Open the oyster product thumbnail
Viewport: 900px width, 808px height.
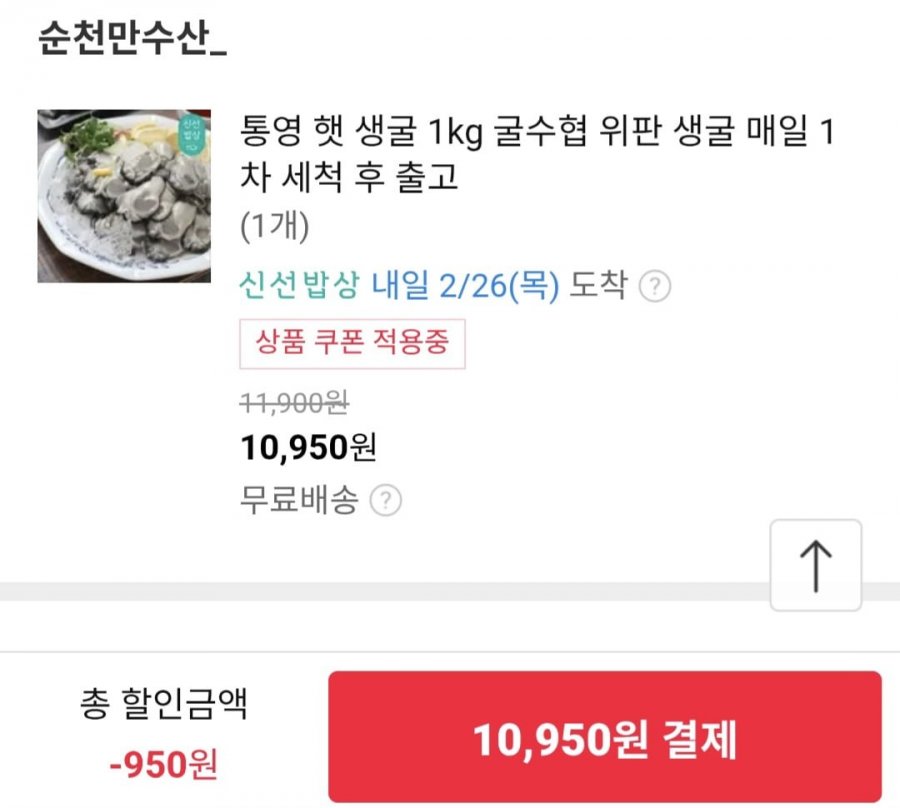[x=124, y=196]
